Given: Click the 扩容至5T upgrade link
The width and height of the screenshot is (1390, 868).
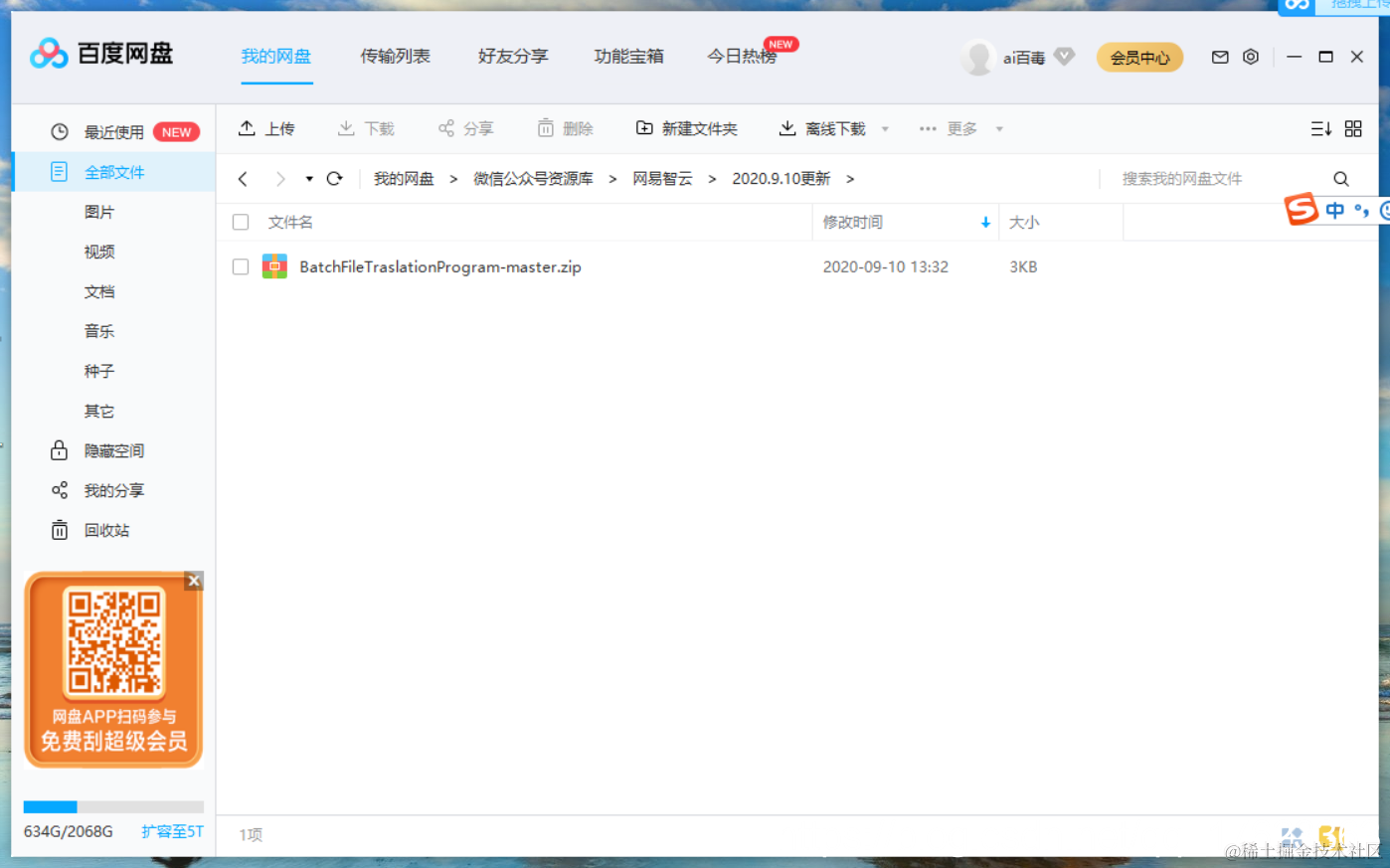Looking at the screenshot, I should coord(172,831).
